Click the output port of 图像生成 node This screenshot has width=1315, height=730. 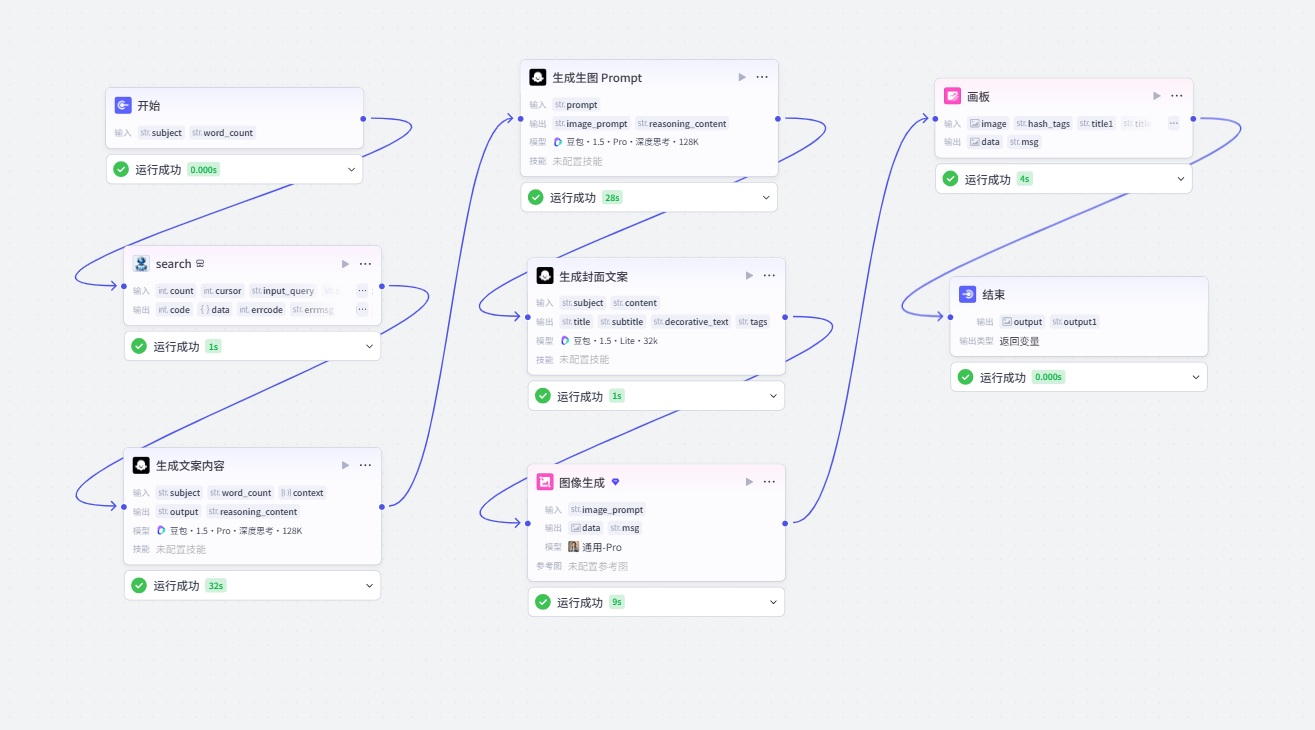click(785, 522)
